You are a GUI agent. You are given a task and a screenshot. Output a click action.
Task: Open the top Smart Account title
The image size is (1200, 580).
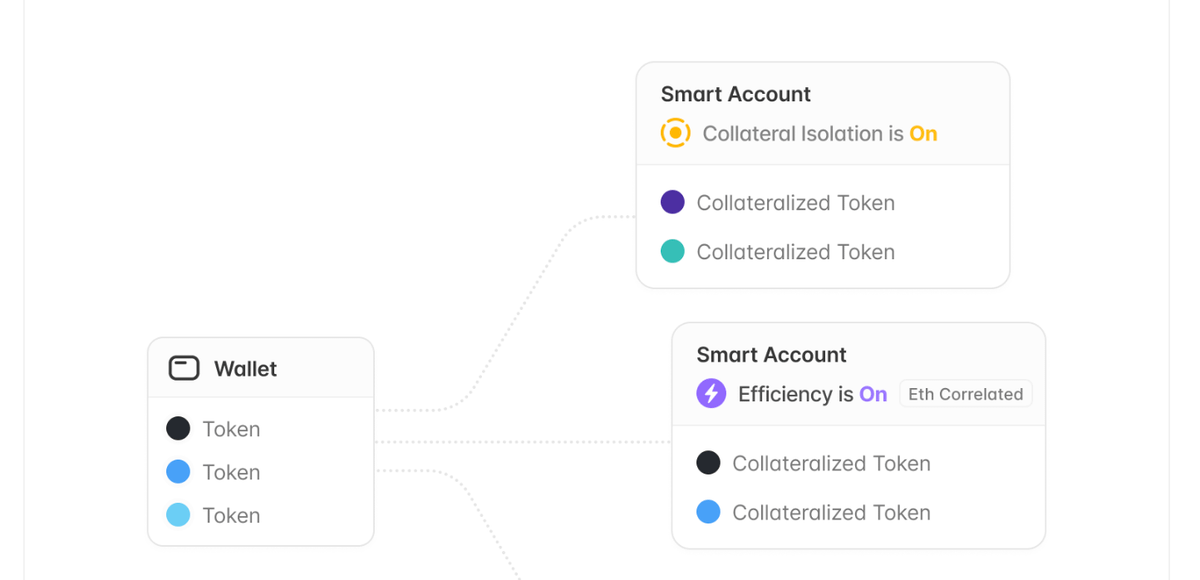[735, 94]
